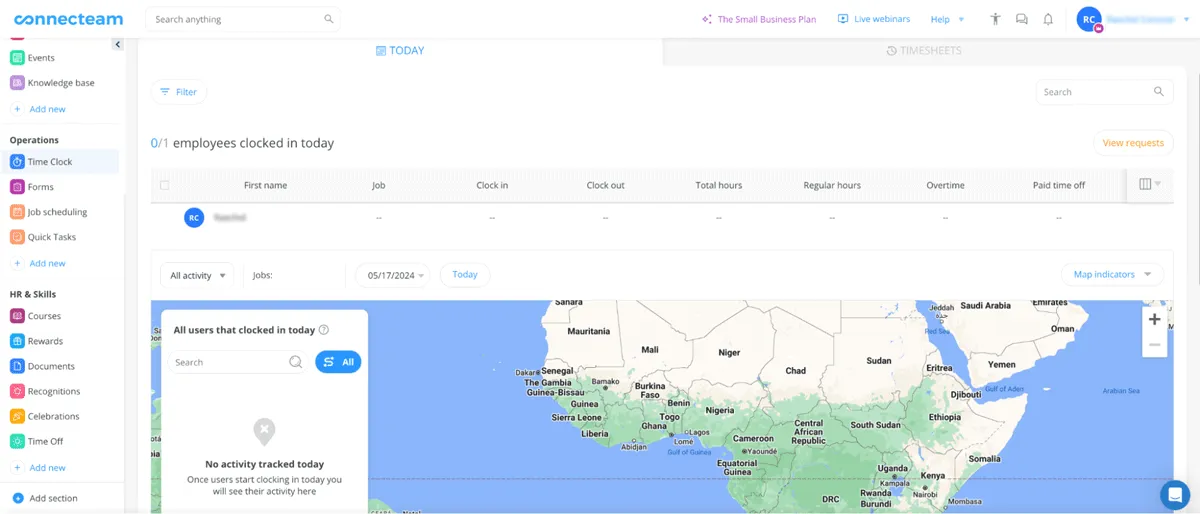
Task: Open the support chat bubble
Action: pyautogui.click(x=1174, y=495)
